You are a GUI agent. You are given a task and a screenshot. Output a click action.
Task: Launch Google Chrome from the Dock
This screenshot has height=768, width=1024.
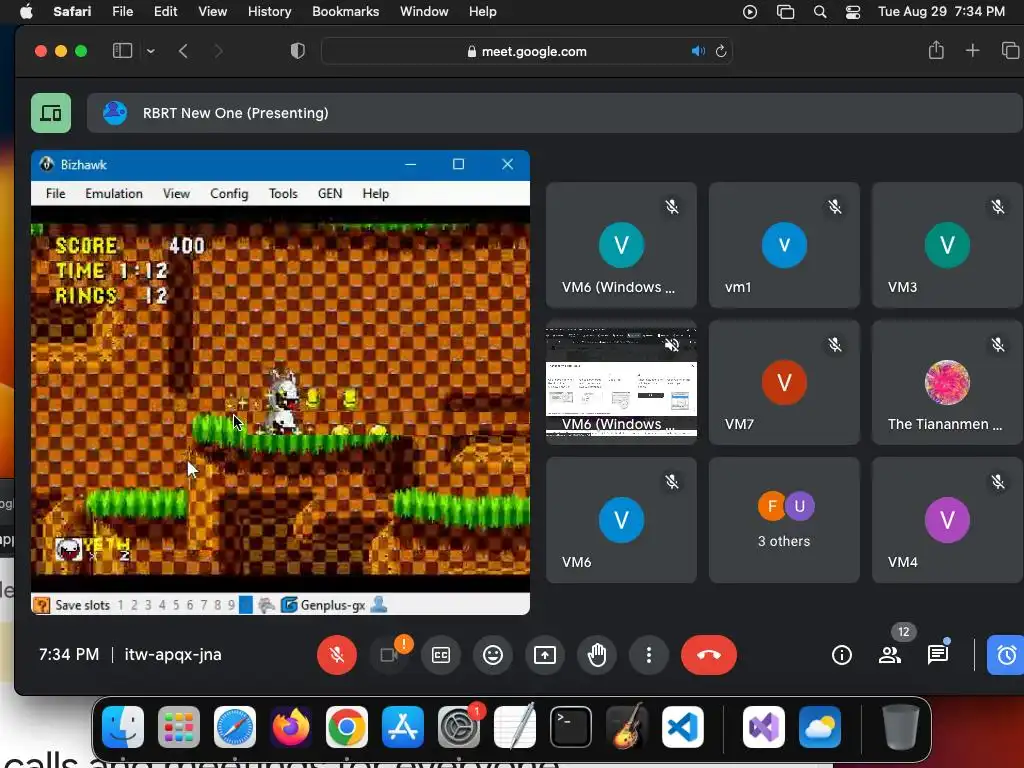point(347,726)
